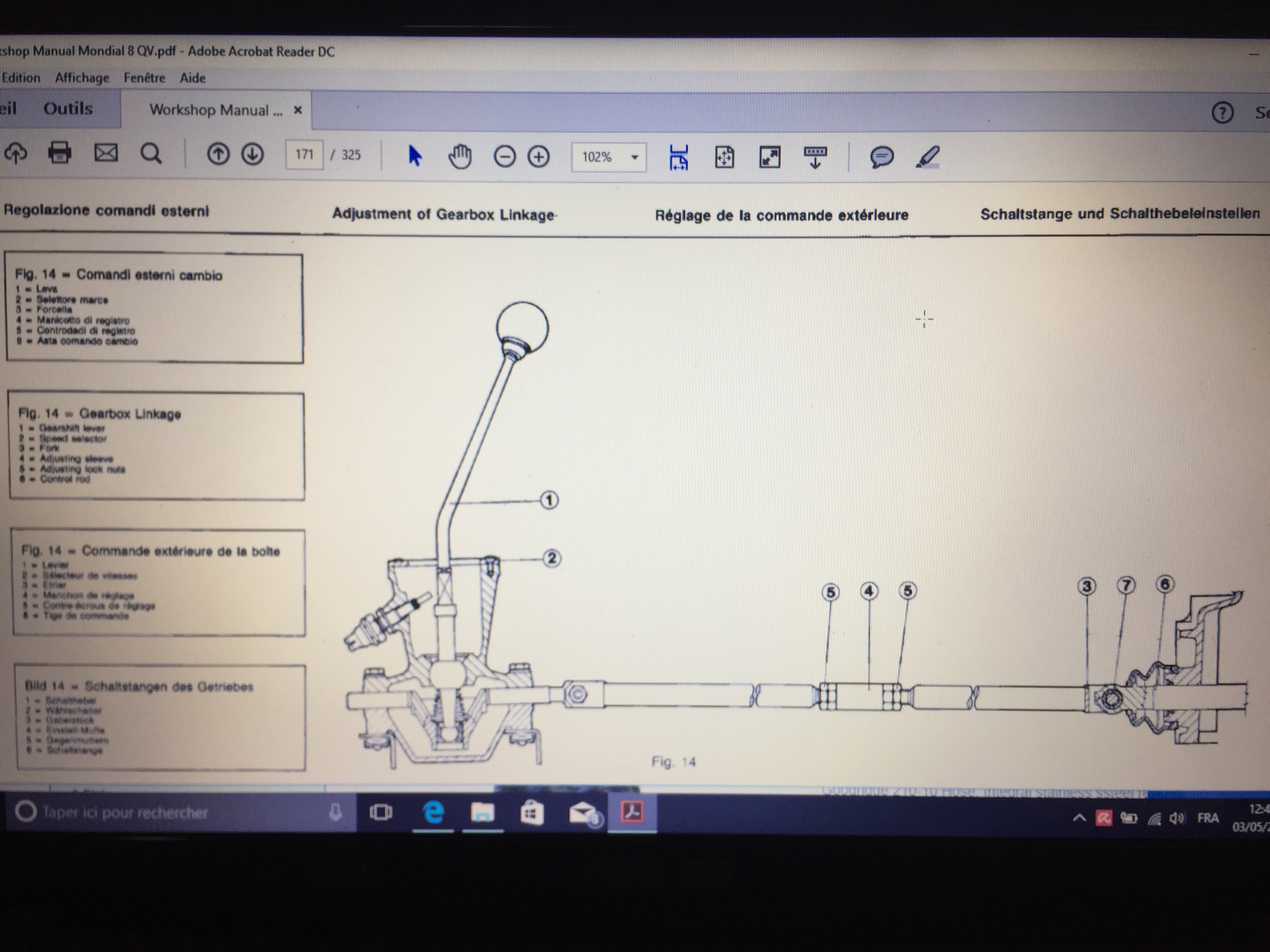Print the document with printer icon

[60, 153]
